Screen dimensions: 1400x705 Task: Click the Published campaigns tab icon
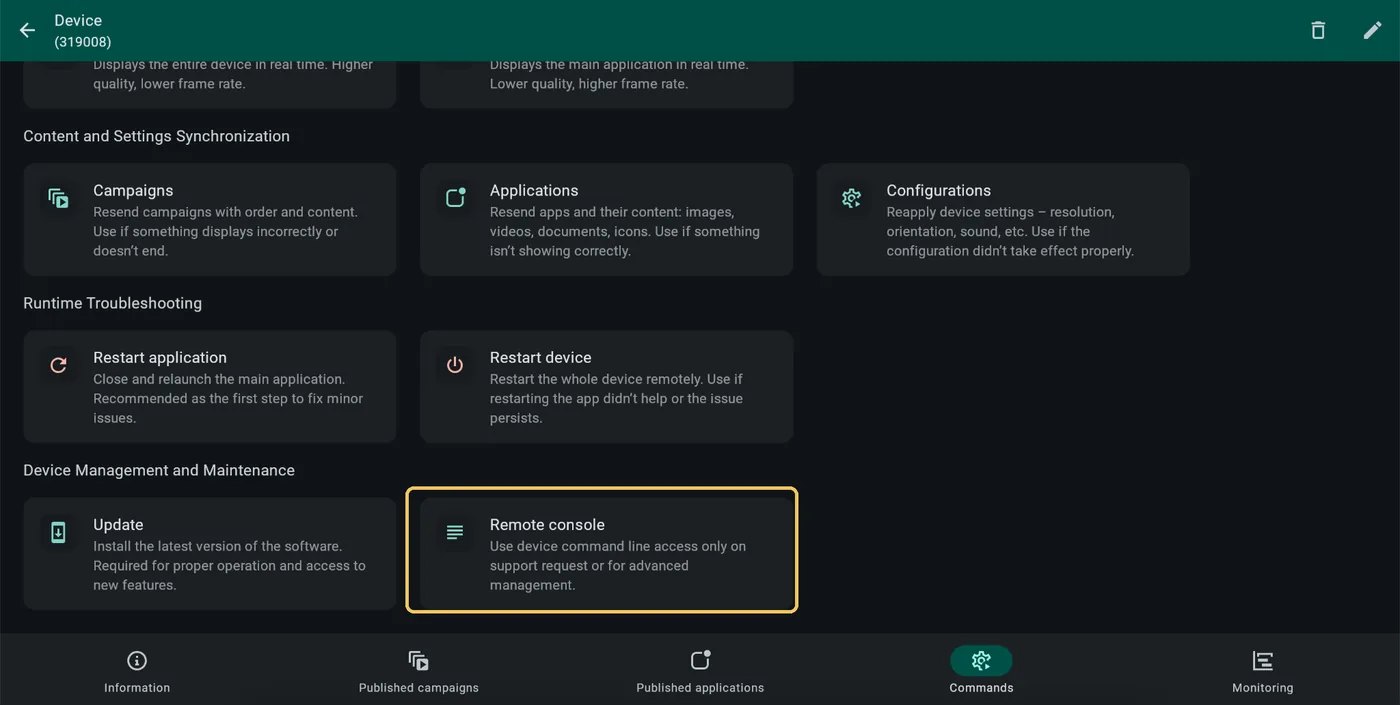(x=418, y=660)
